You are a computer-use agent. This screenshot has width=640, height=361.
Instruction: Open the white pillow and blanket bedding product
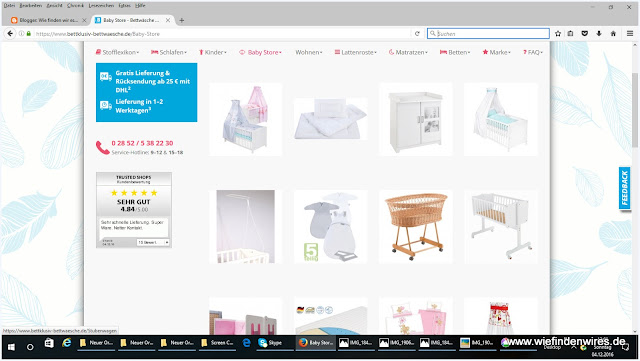(331, 119)
